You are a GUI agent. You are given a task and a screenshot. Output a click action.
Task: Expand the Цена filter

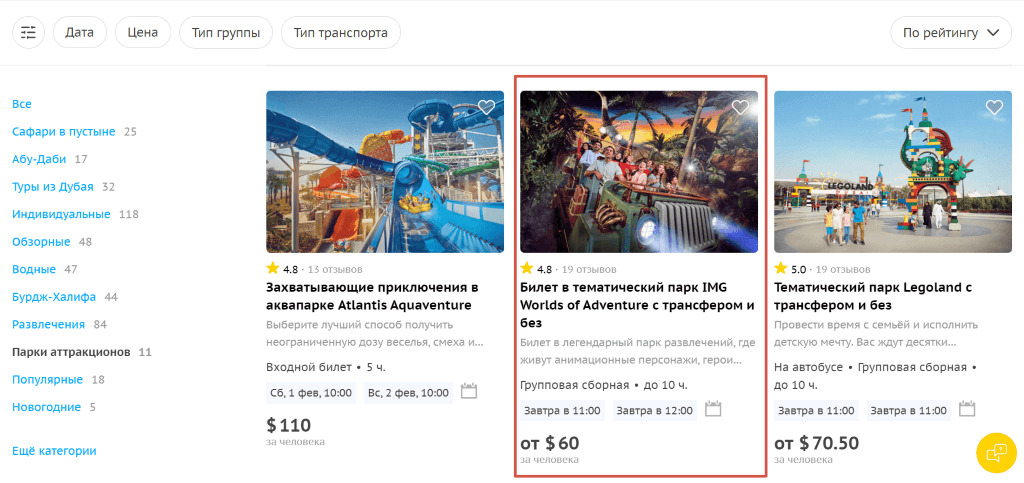pyautogui.click(x=143, y=33)
